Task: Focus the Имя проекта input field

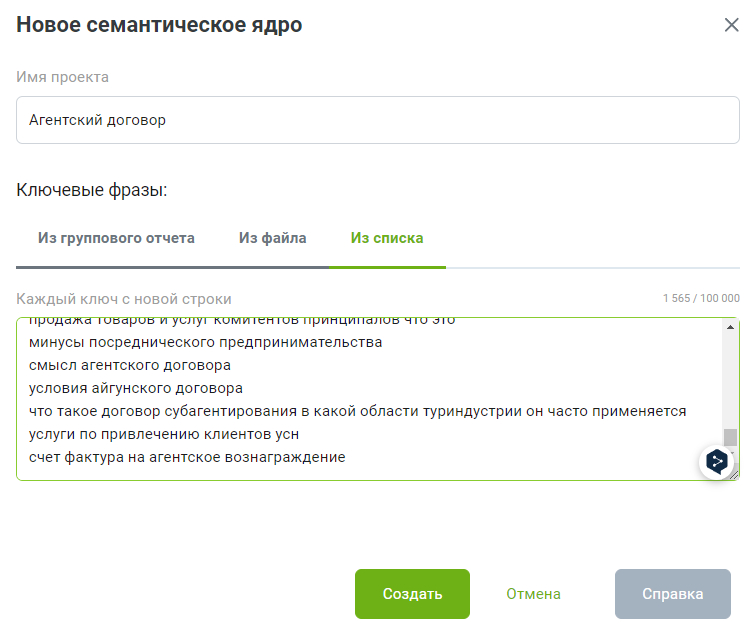Action: pos(378,120)
